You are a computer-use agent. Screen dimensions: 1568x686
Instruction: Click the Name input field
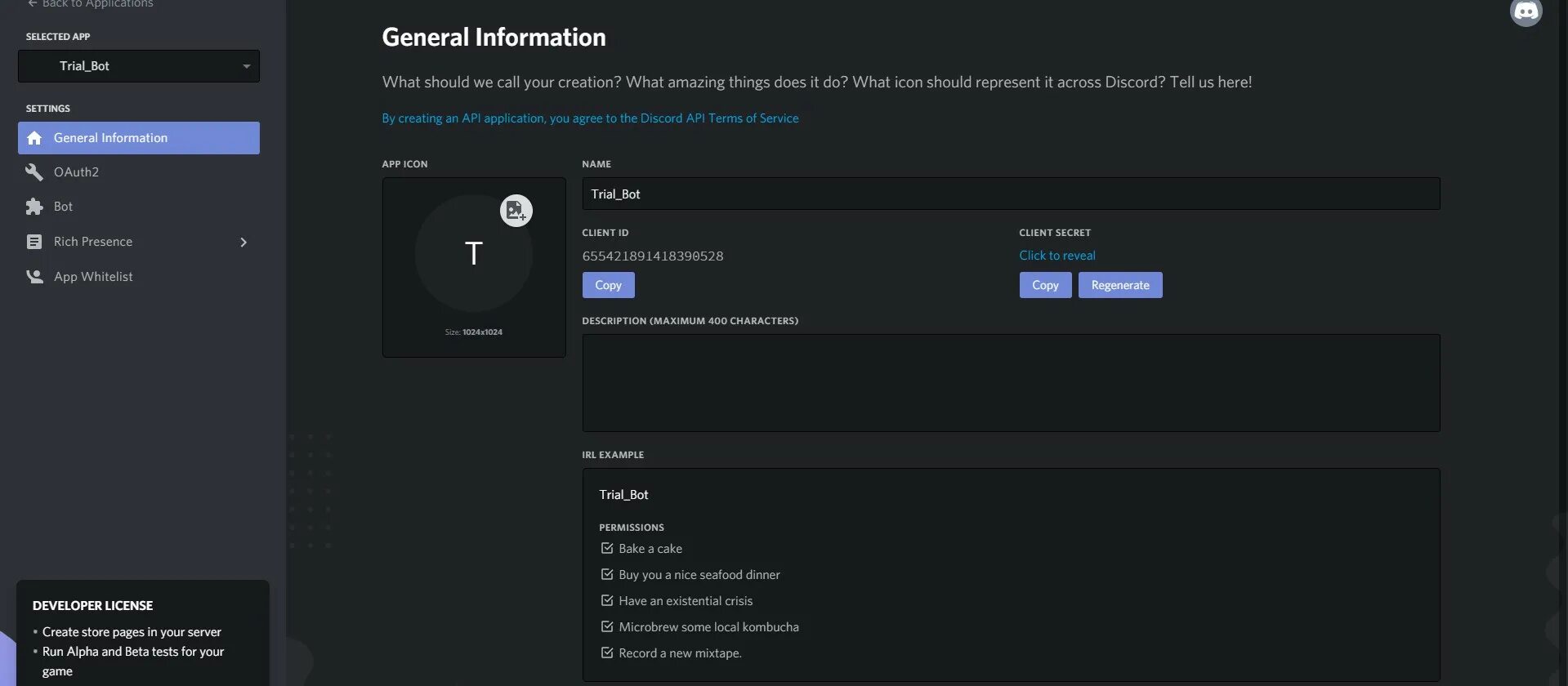point(1011,194)
